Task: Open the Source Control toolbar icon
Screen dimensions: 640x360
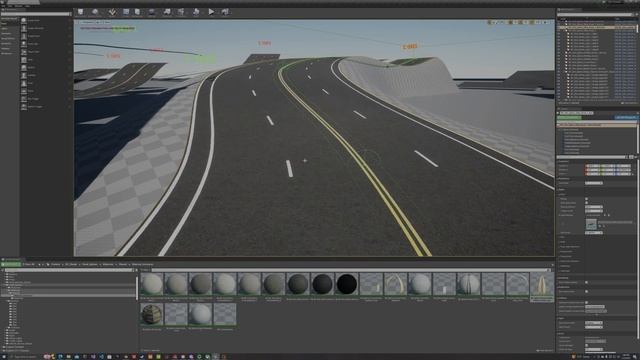Action: pos(95,12)
